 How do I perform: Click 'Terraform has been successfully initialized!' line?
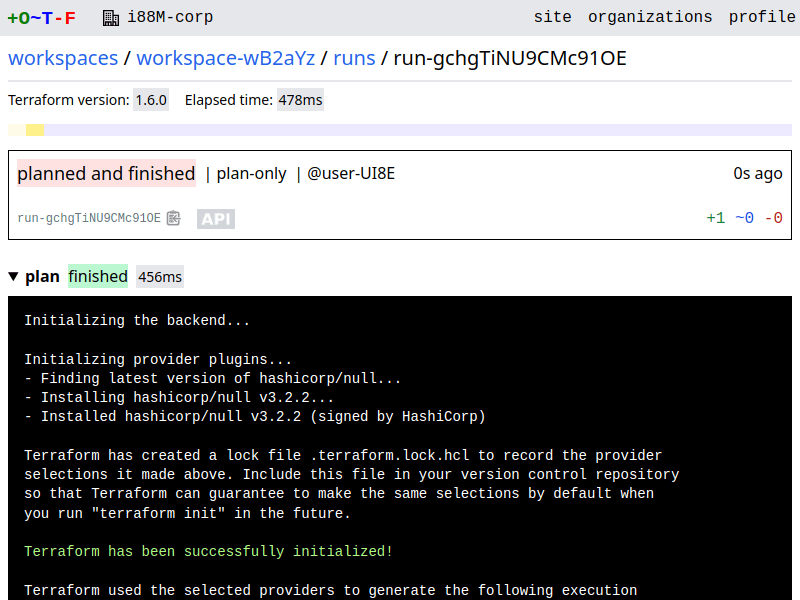[208, 552]
